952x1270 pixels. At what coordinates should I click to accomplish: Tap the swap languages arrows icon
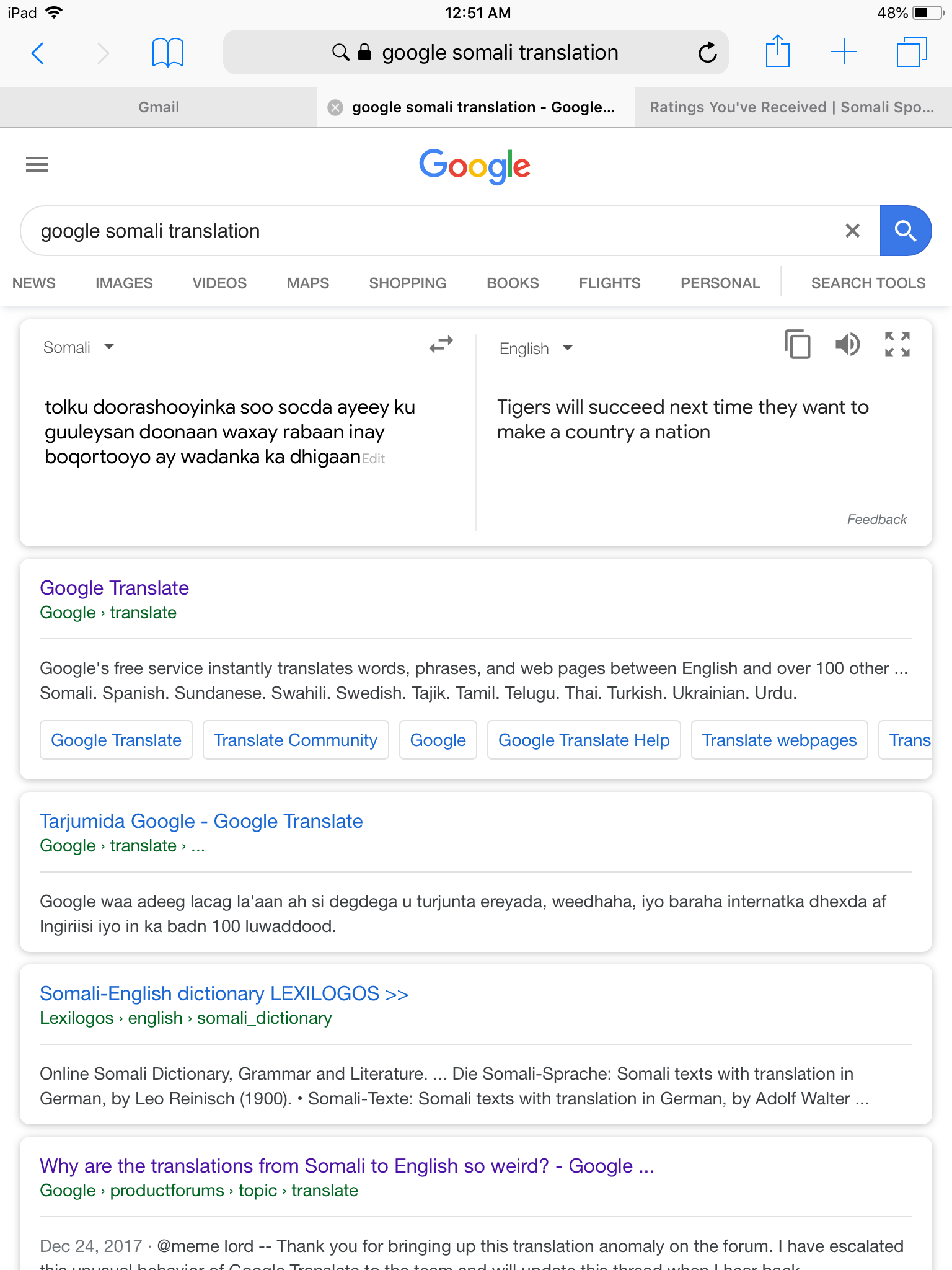click(441, 344)
